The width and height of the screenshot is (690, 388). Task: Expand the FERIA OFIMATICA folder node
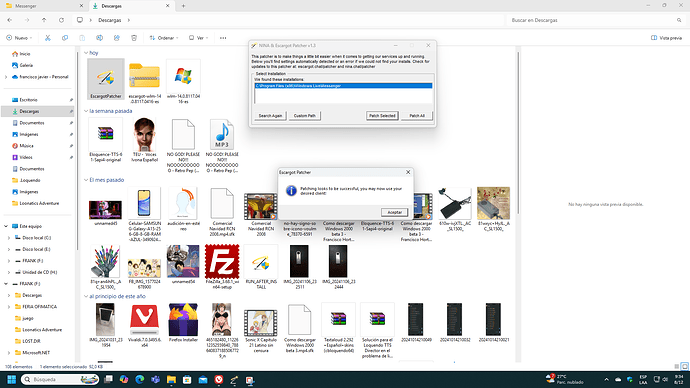9,307
